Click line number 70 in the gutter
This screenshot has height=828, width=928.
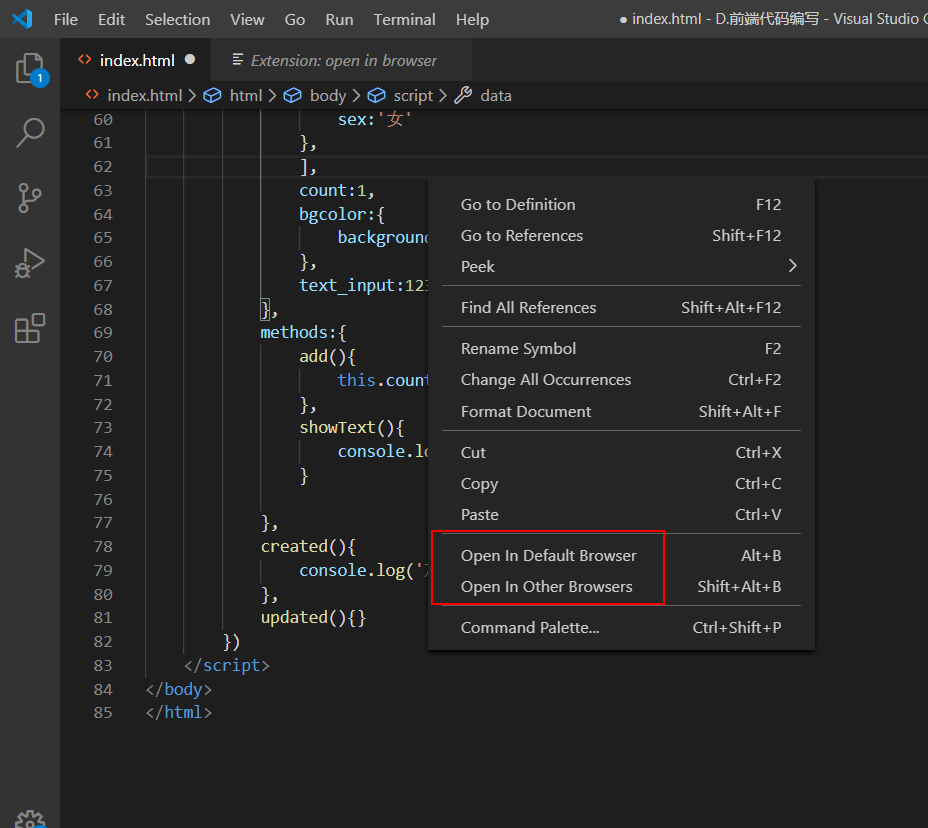[x=102, y=356]
